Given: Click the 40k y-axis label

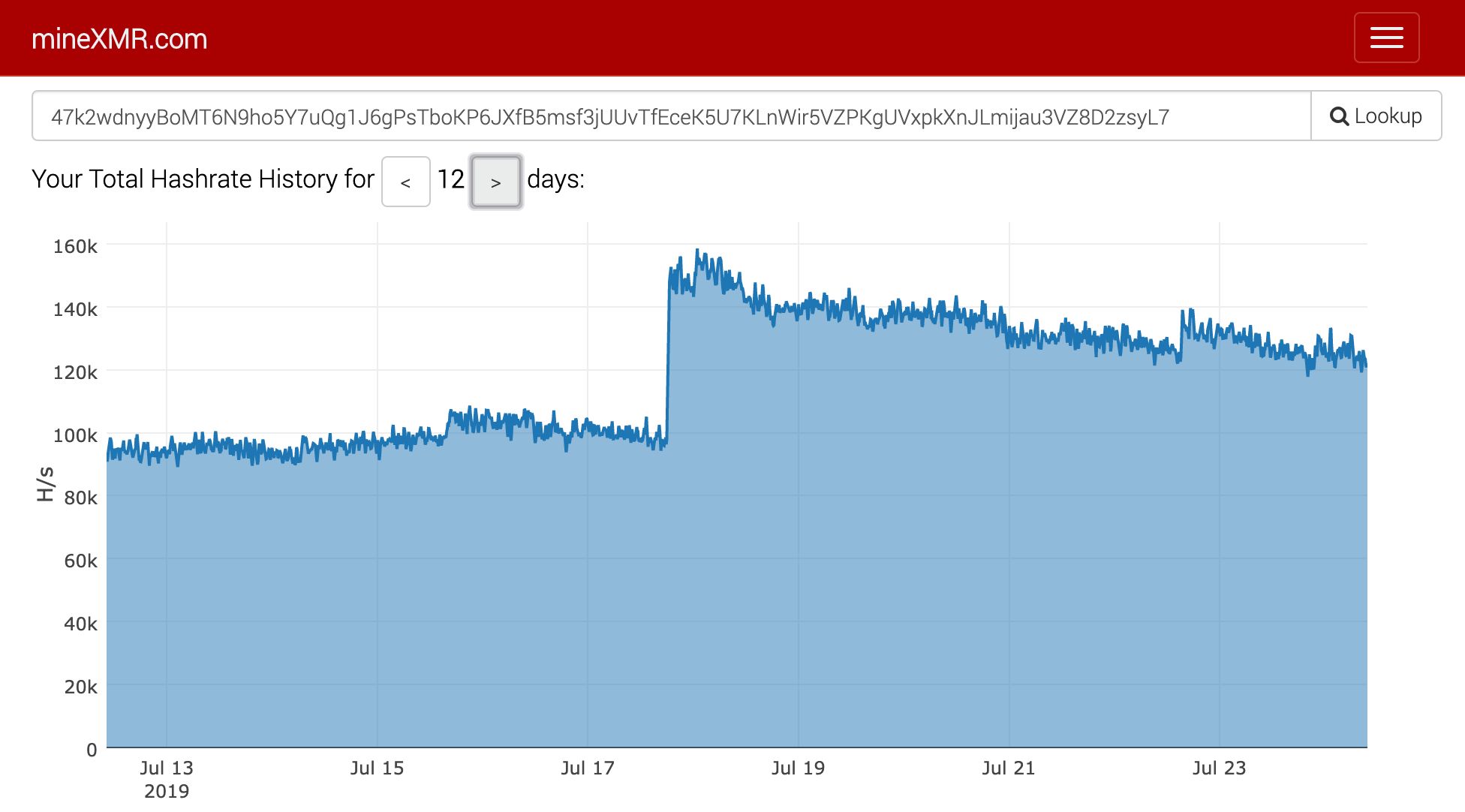Looking at the screenshot, I should coord(80,624).
